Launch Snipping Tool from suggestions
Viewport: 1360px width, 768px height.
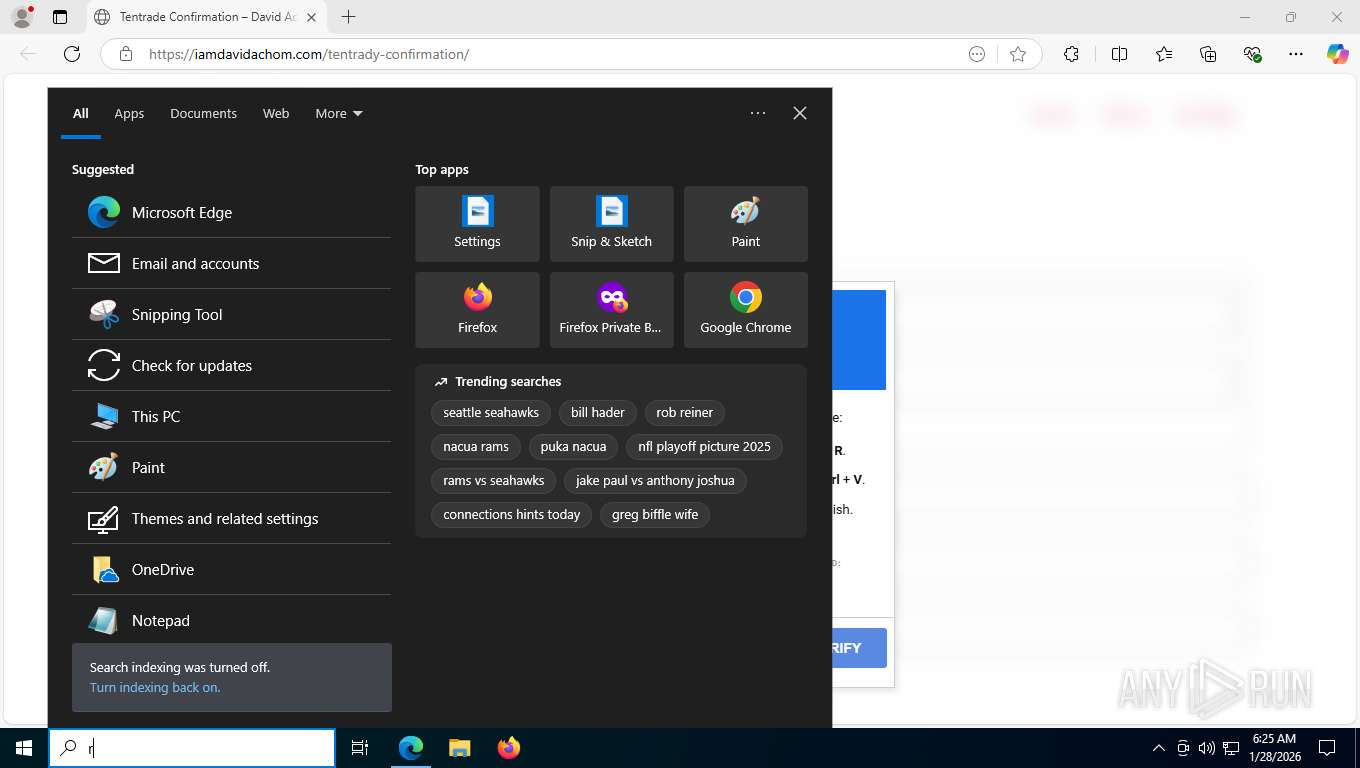click(231, 314)
